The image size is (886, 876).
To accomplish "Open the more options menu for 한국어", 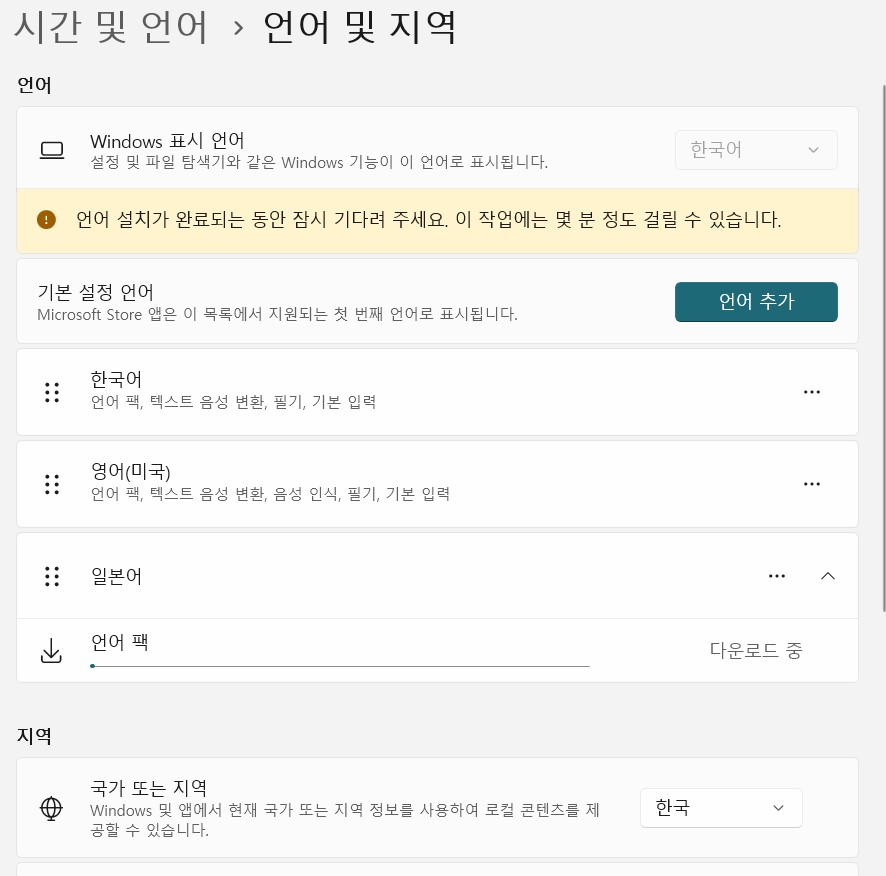I will point(811,392).
